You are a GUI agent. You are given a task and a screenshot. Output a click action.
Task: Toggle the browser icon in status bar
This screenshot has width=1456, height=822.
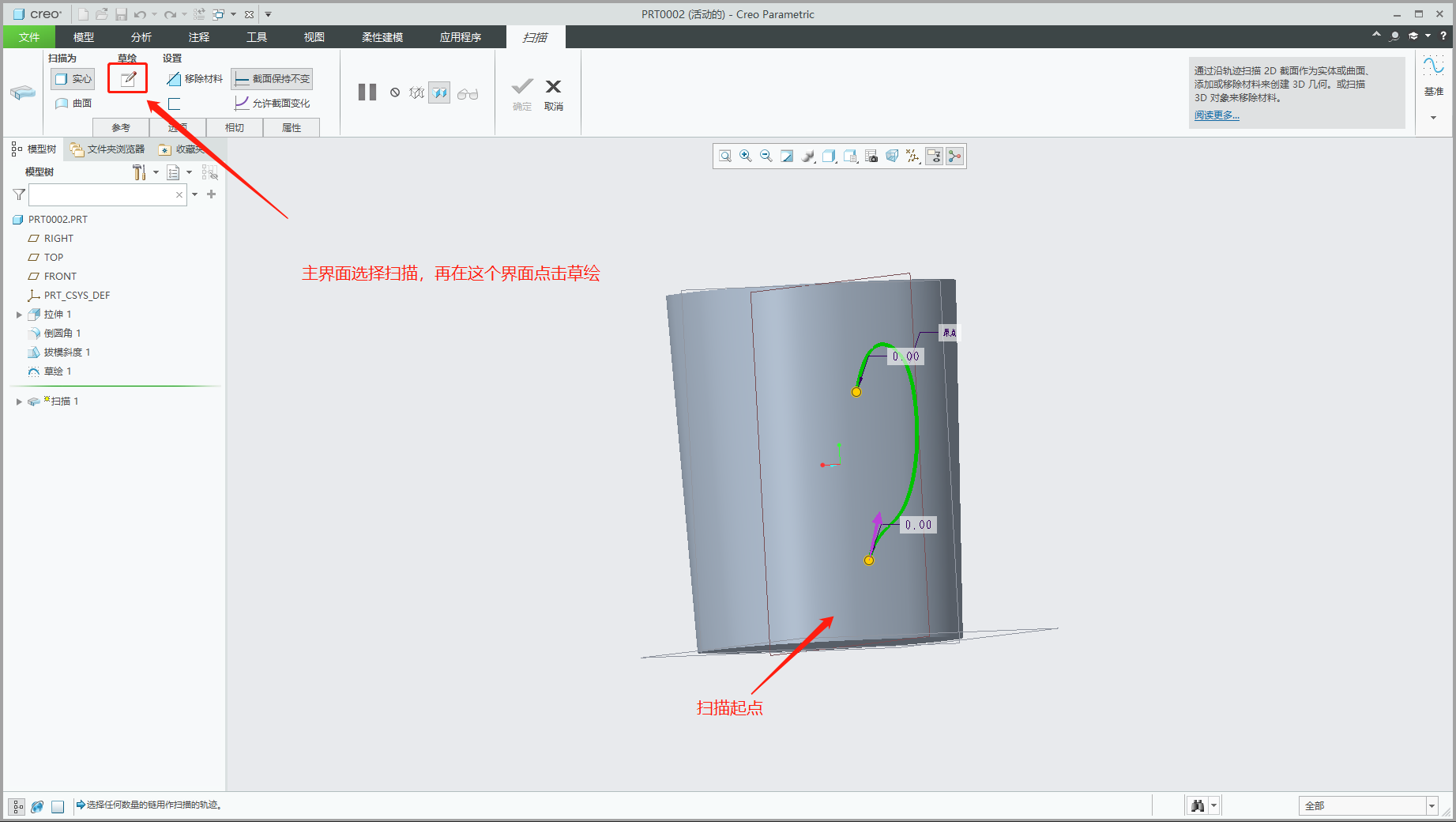pyautogui.click(x=37, y=806)
